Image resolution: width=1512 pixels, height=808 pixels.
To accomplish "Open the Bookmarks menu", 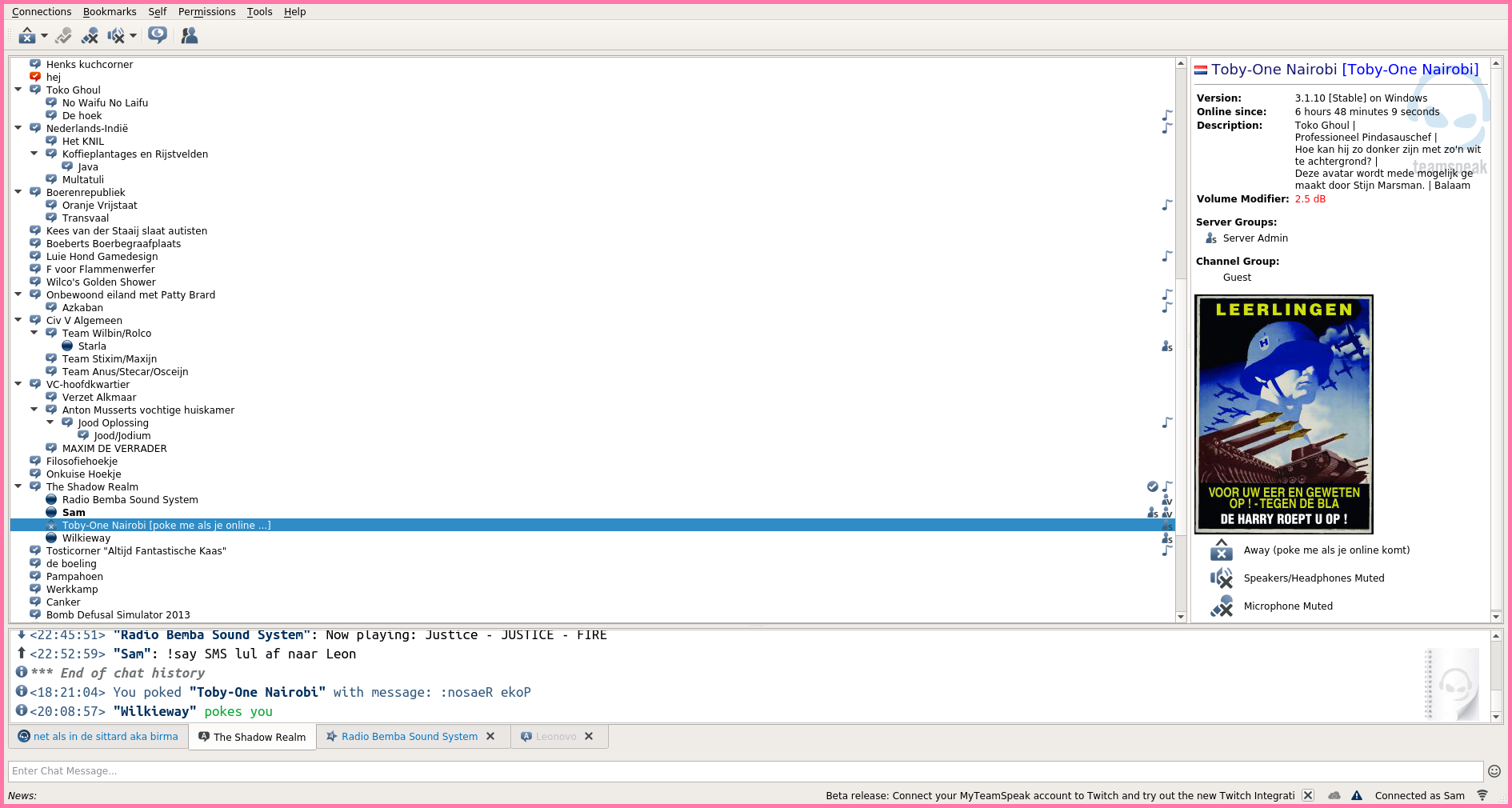I will 110,11.
